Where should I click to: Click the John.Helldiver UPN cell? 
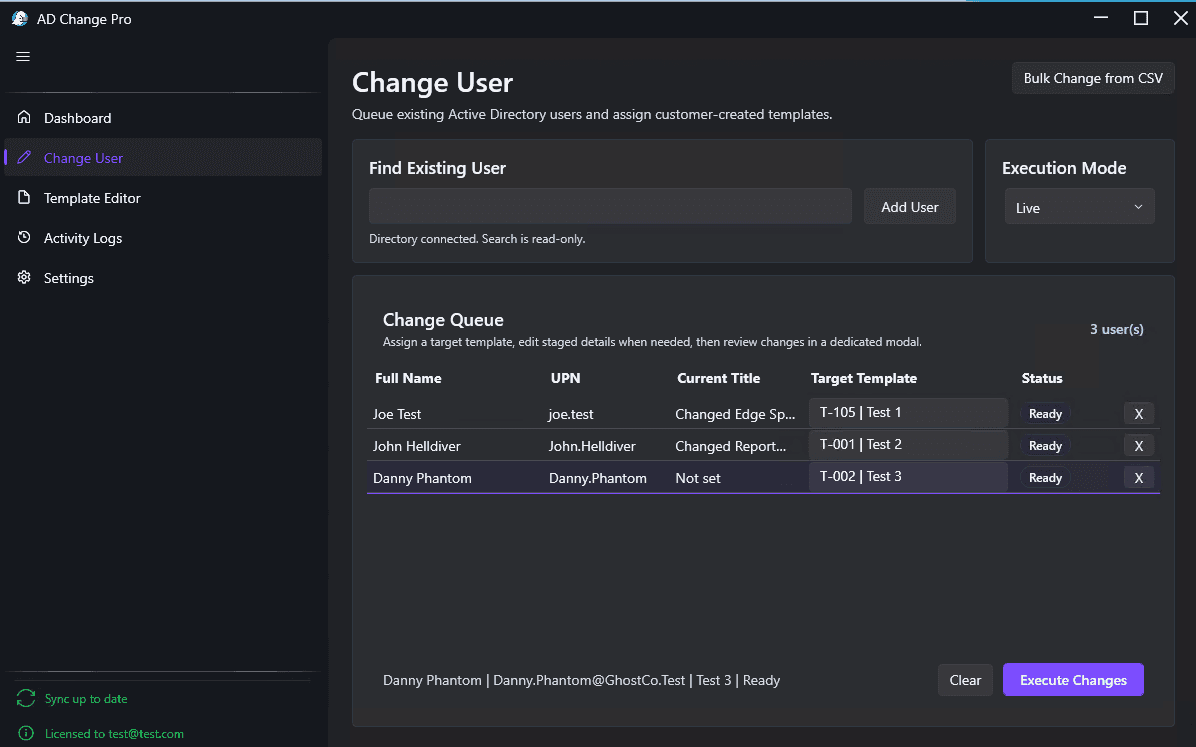[592, 446]
